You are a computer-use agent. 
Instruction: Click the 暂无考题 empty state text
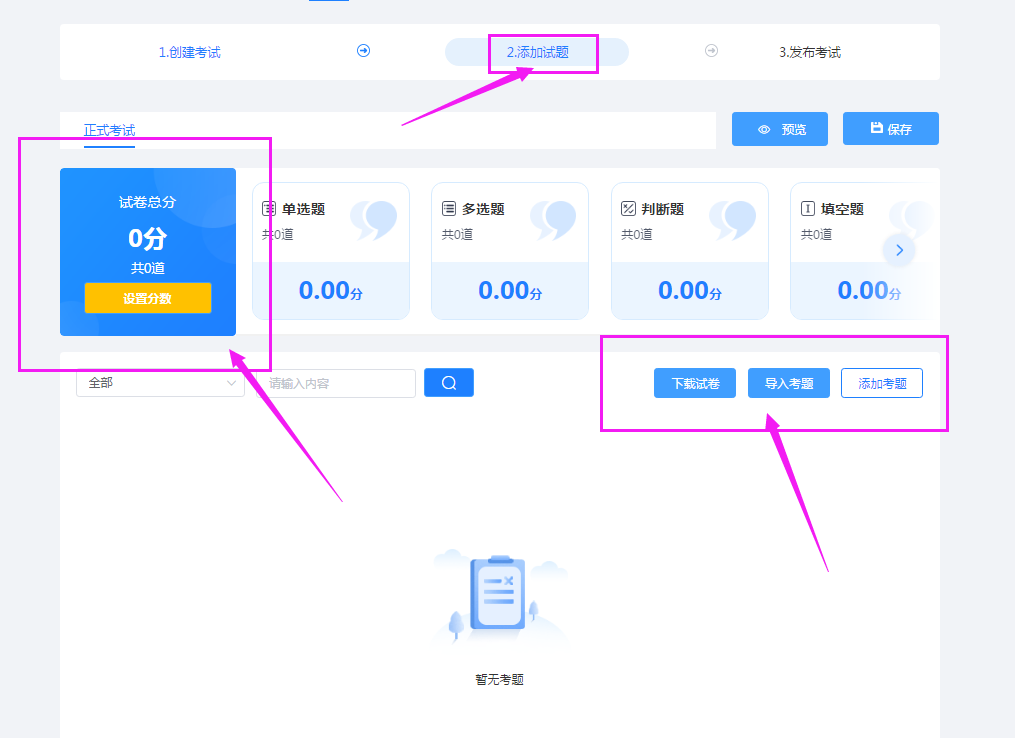pos(499,679)
